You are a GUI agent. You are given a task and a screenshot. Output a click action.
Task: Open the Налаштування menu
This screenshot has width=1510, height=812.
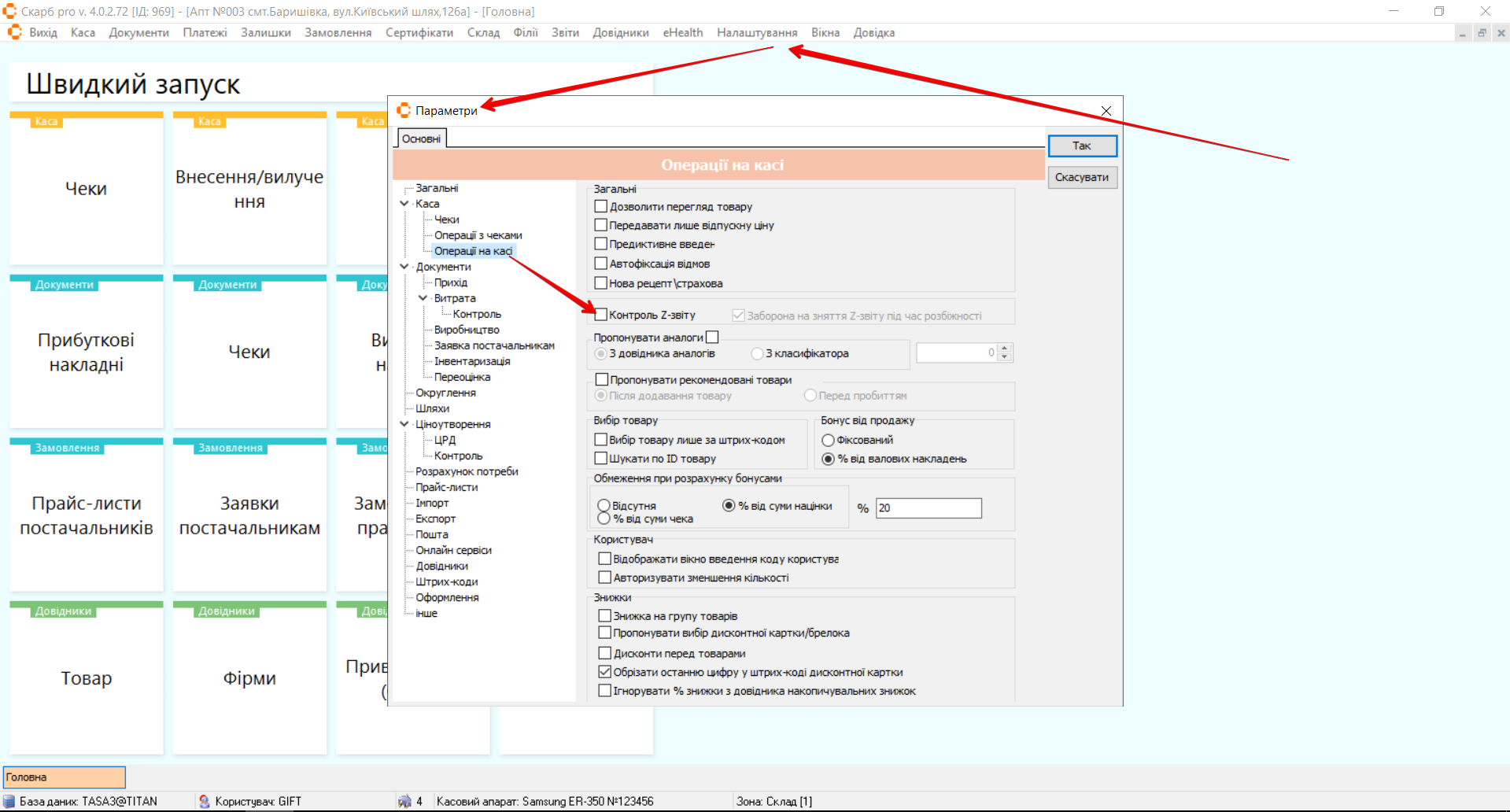point(756,32)
